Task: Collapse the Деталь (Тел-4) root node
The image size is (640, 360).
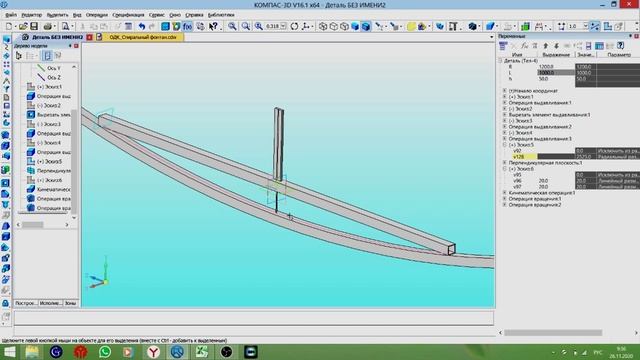Action: tap(500, 60)
